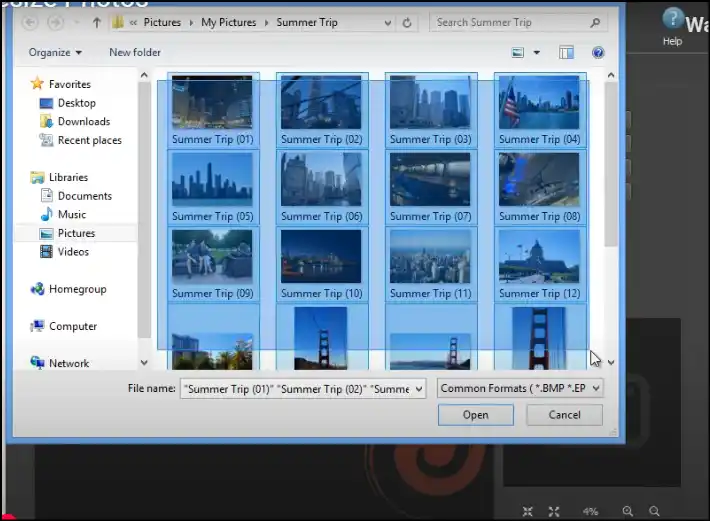
Task: Select the Summer Trip (09) thumbnail
Action: click(213, 264)
